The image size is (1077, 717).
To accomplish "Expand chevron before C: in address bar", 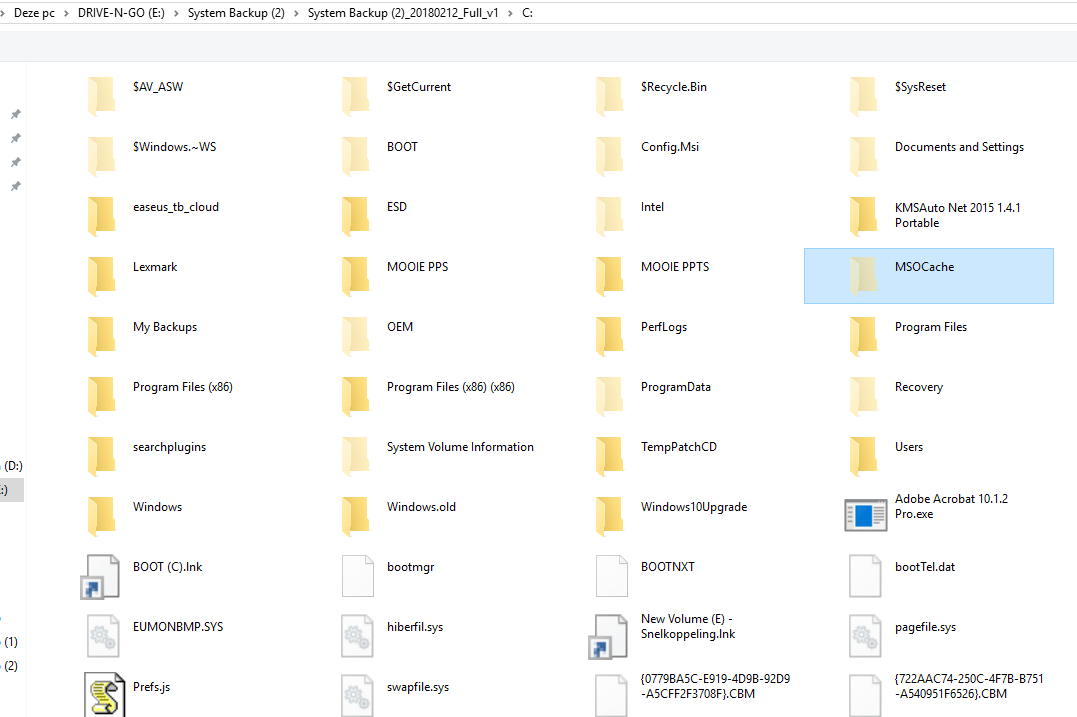I will tap(510, 13).
